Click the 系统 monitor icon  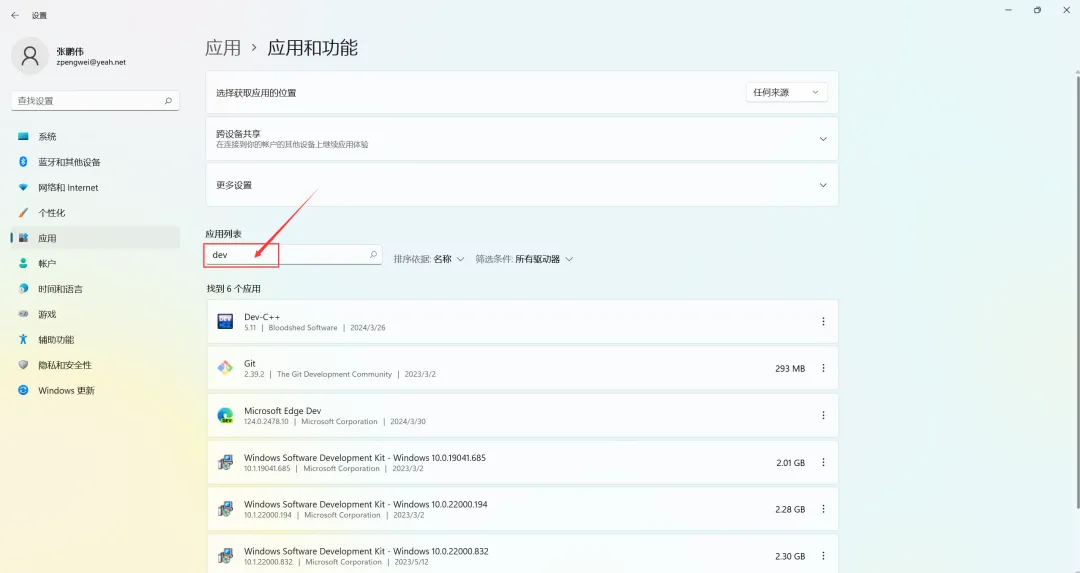(23, 136)
